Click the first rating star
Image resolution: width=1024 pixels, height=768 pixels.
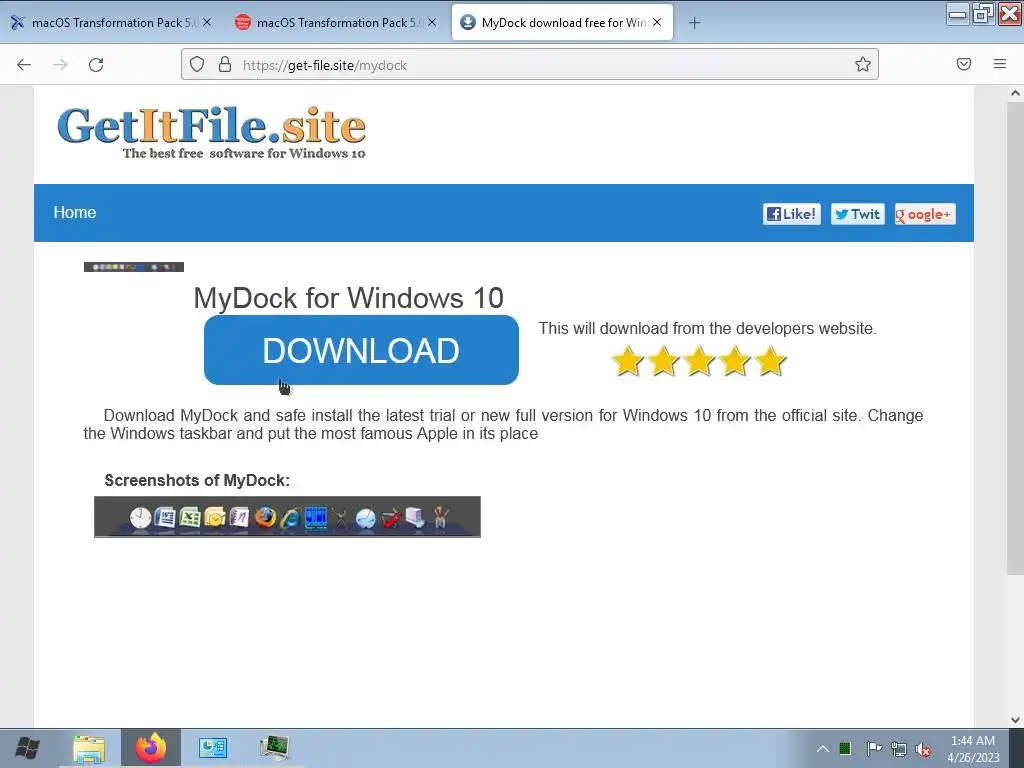(x=628, y=361)
